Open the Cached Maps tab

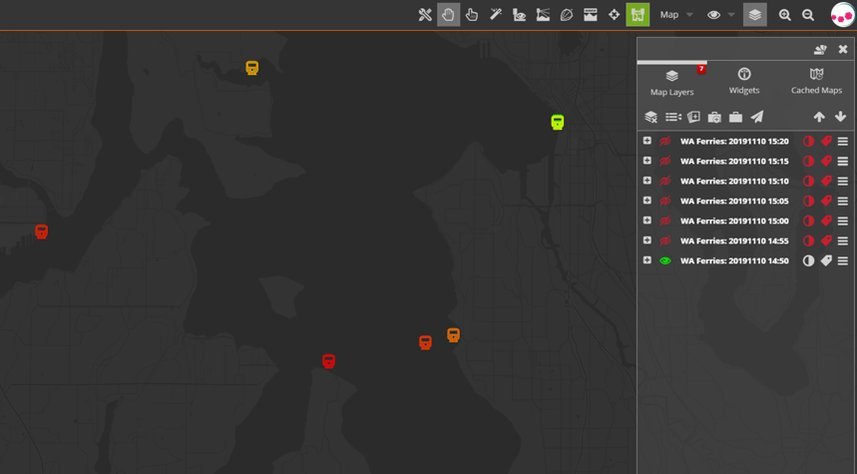click(816, 81)
